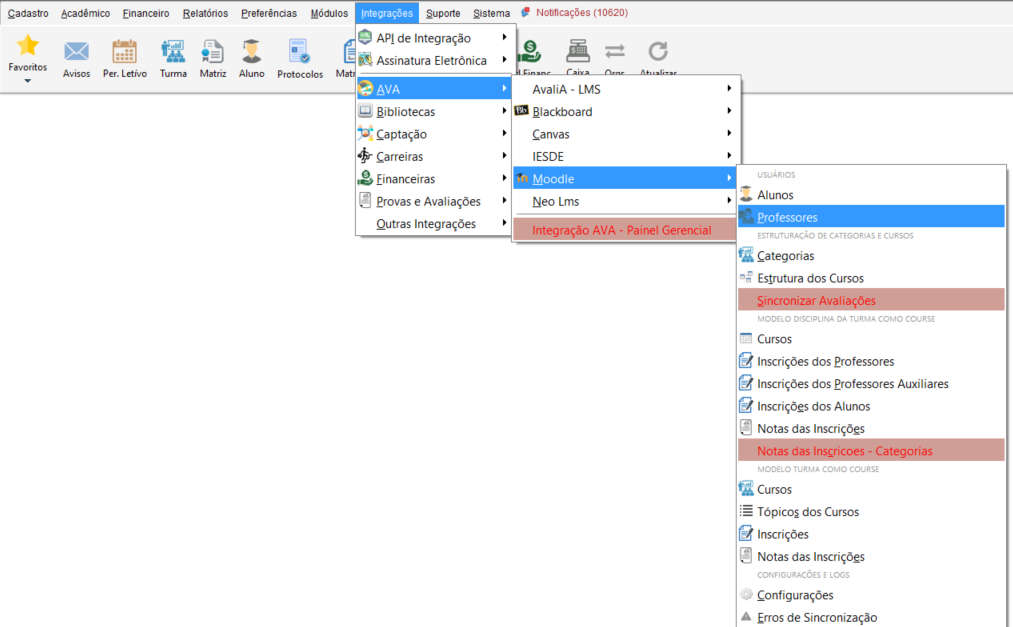
Task: Choose Integração AVA - Painel Gerencial
Action: click(x=624, y=230)
